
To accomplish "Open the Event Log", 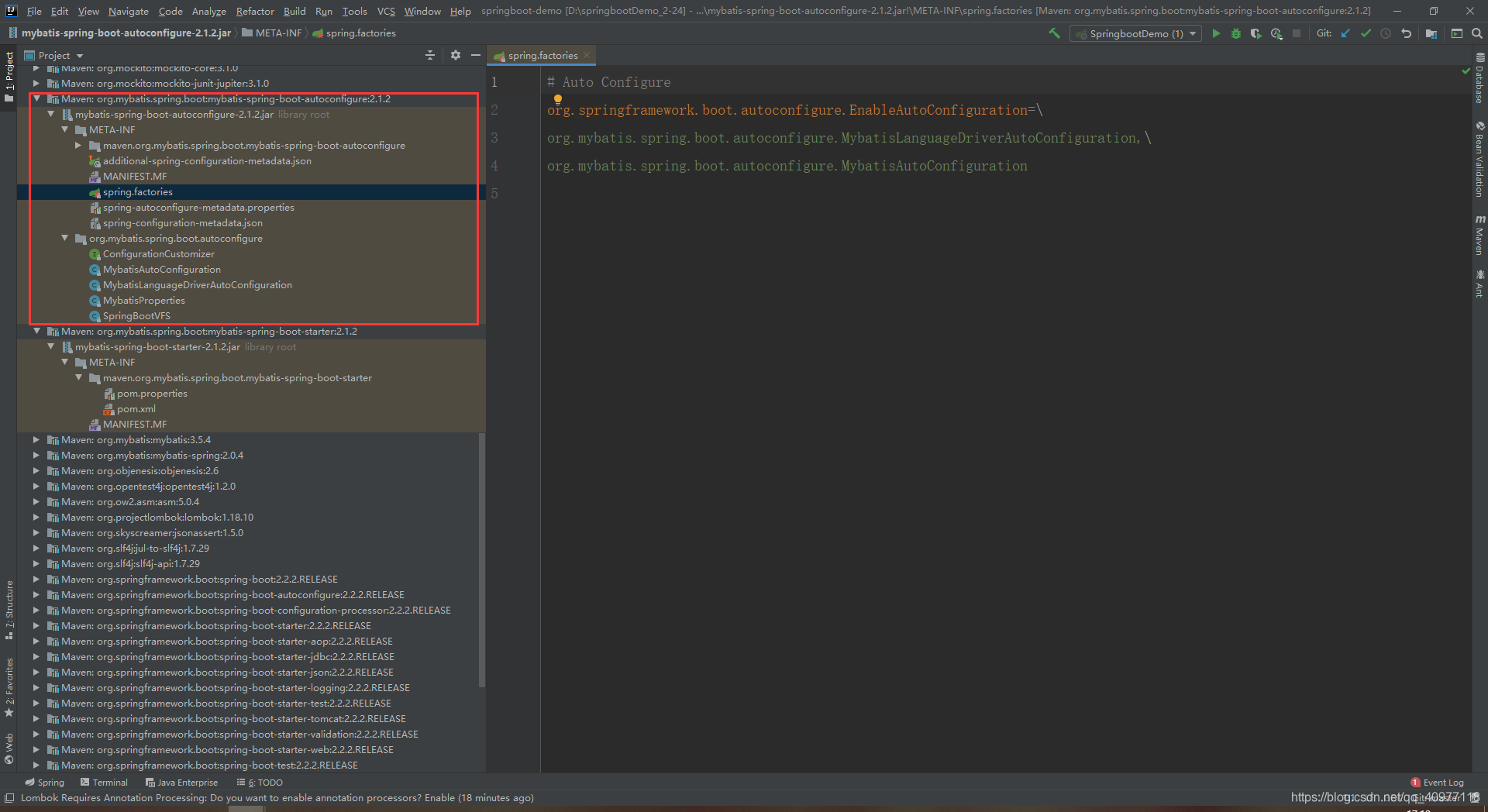I will pyautogui.click(x=1438, y=783).
